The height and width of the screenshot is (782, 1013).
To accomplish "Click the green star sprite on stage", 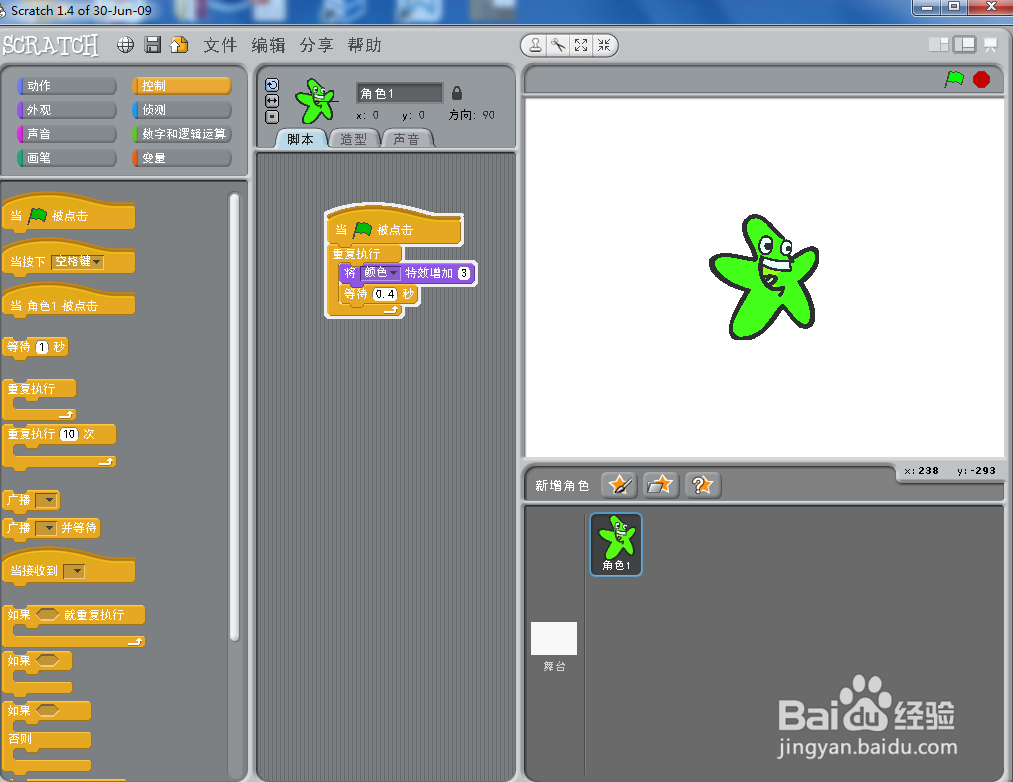I will (x=765, y=278).
